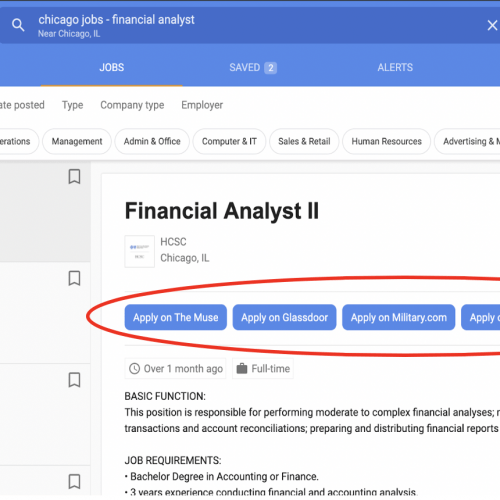Click the Over 1 month ago chip

(x=176, y=368)
